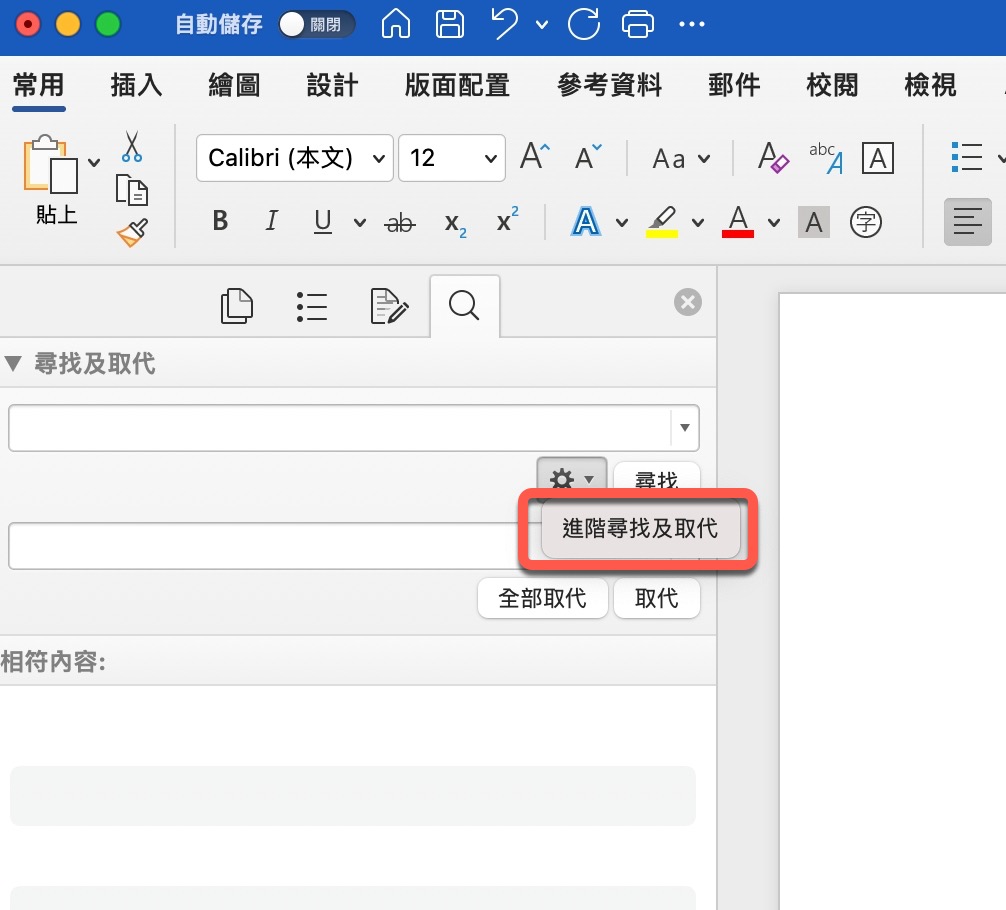The width and height of the screenshot is (1006, 910).
Task: Click the 全部取代 button
Action: click(x=542, y=598)
